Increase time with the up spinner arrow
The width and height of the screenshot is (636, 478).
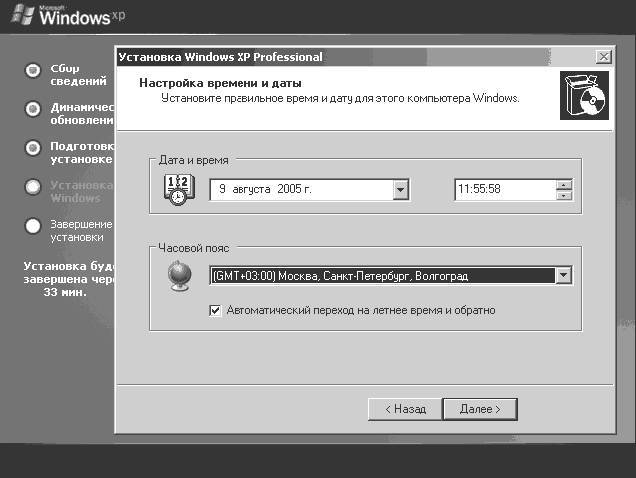pyautogui.click(x=564, y=184)
